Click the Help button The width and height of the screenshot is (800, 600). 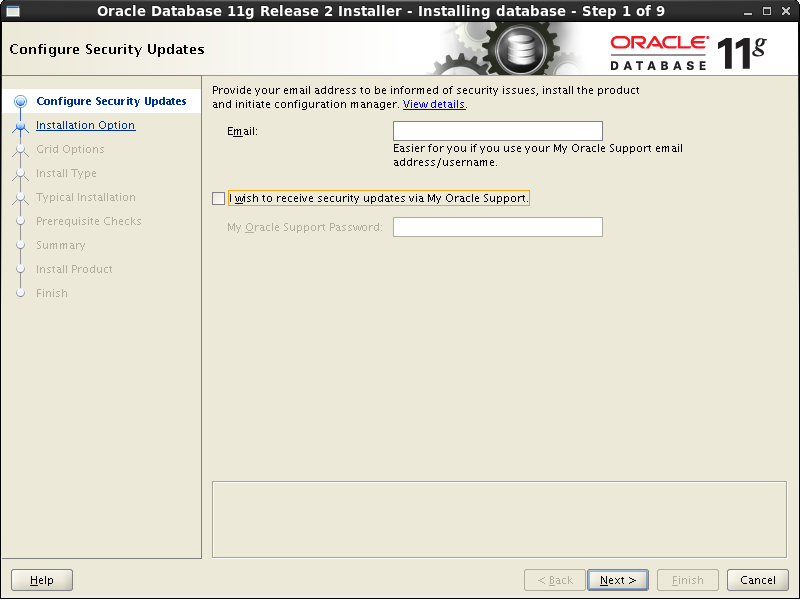[x=41, y=580]
